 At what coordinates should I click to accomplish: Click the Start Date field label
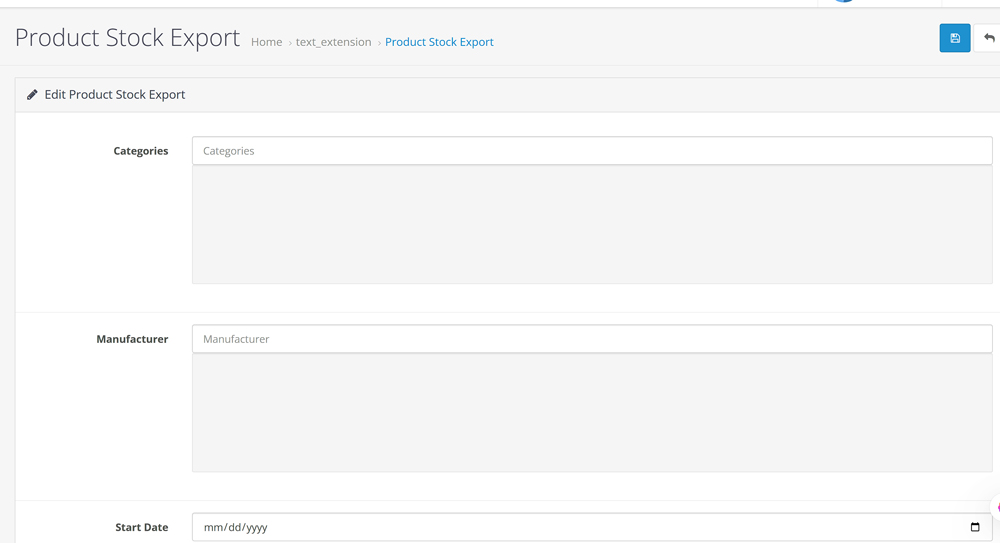point(141,527)
